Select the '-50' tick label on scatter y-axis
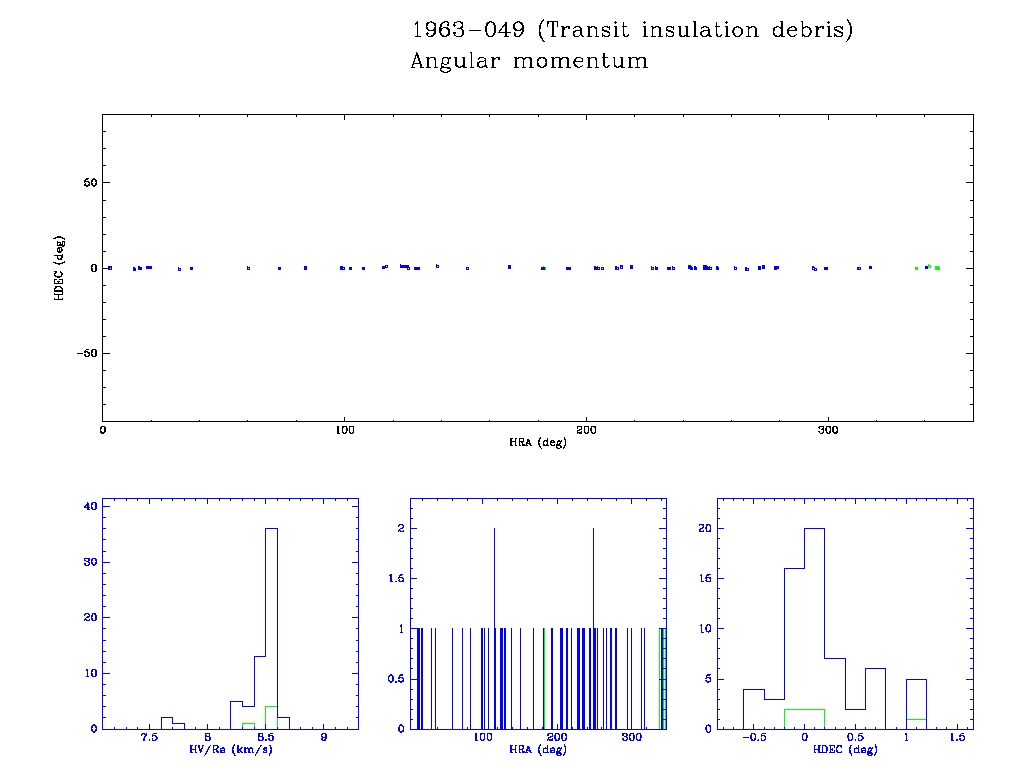The height and width of the screenshot is (768, 1024). 84,354
